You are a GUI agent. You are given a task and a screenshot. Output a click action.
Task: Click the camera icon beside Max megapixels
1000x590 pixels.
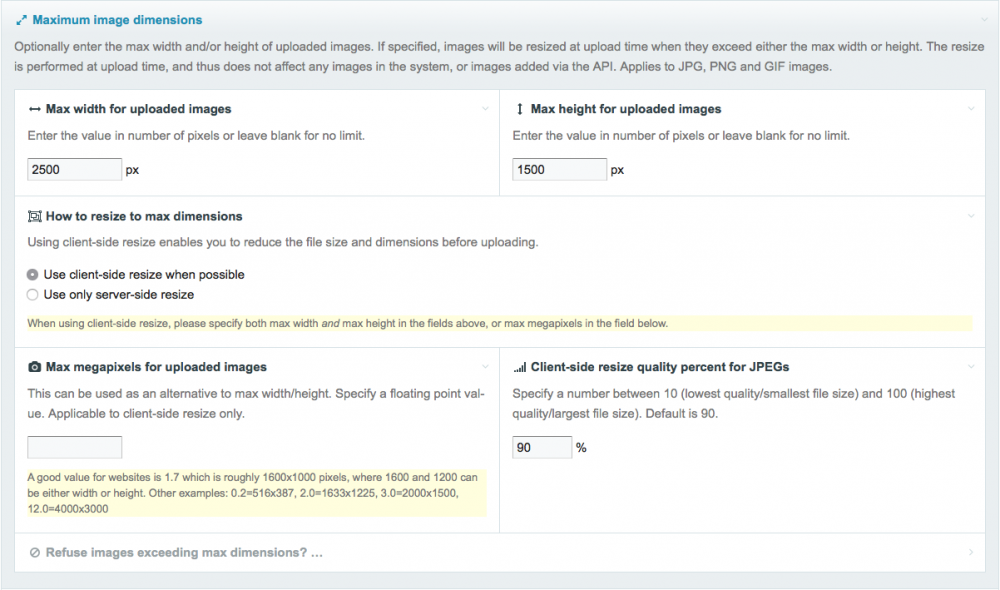pyautogui.click(x=35, y=367)
